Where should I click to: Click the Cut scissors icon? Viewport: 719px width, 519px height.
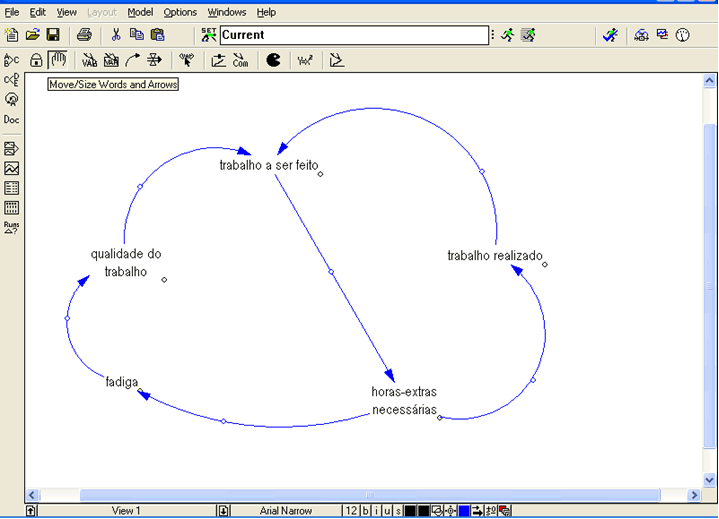[116, 35]
